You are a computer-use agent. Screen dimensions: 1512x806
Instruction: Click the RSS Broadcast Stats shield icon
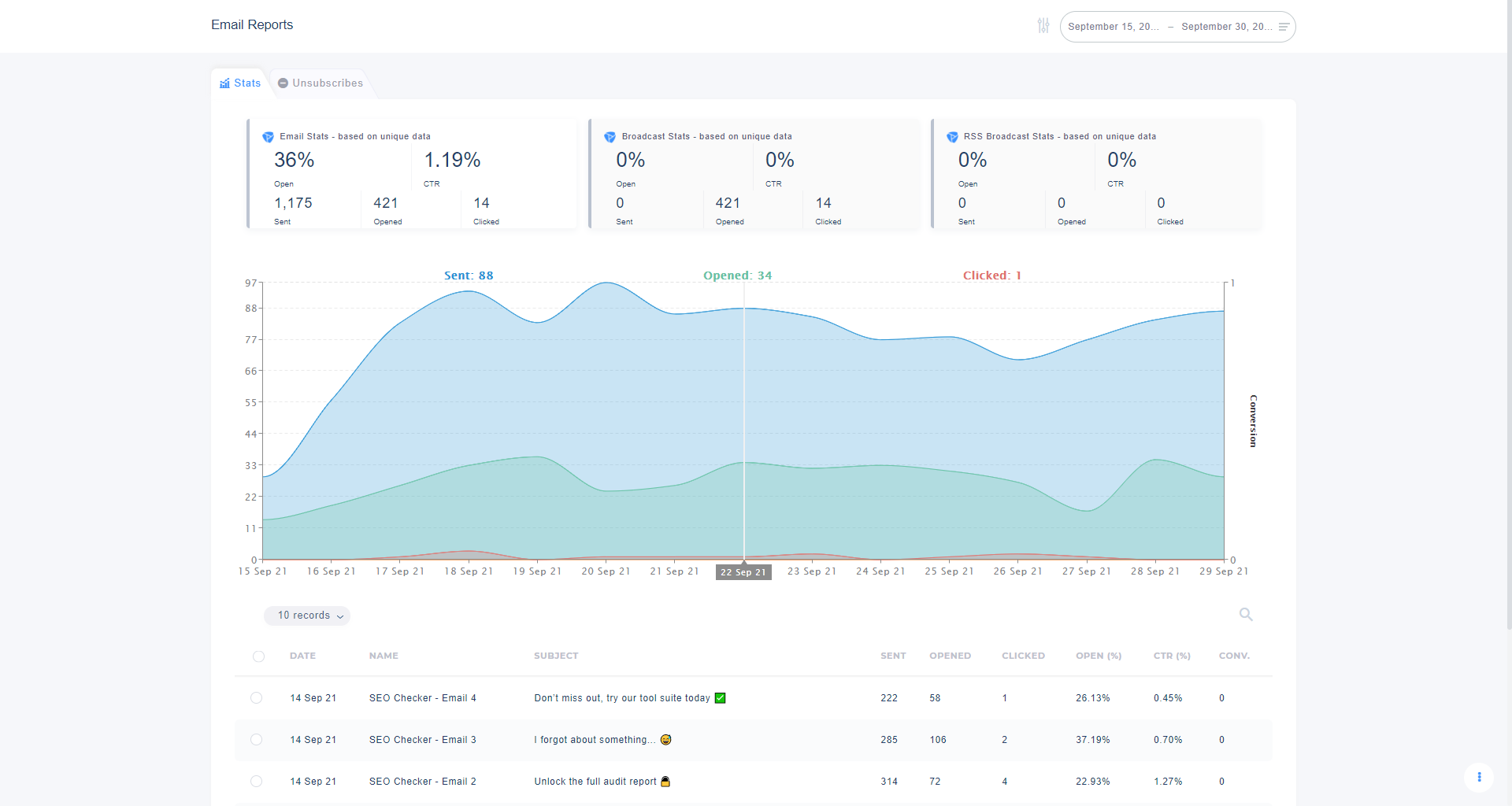pos(952,137)
